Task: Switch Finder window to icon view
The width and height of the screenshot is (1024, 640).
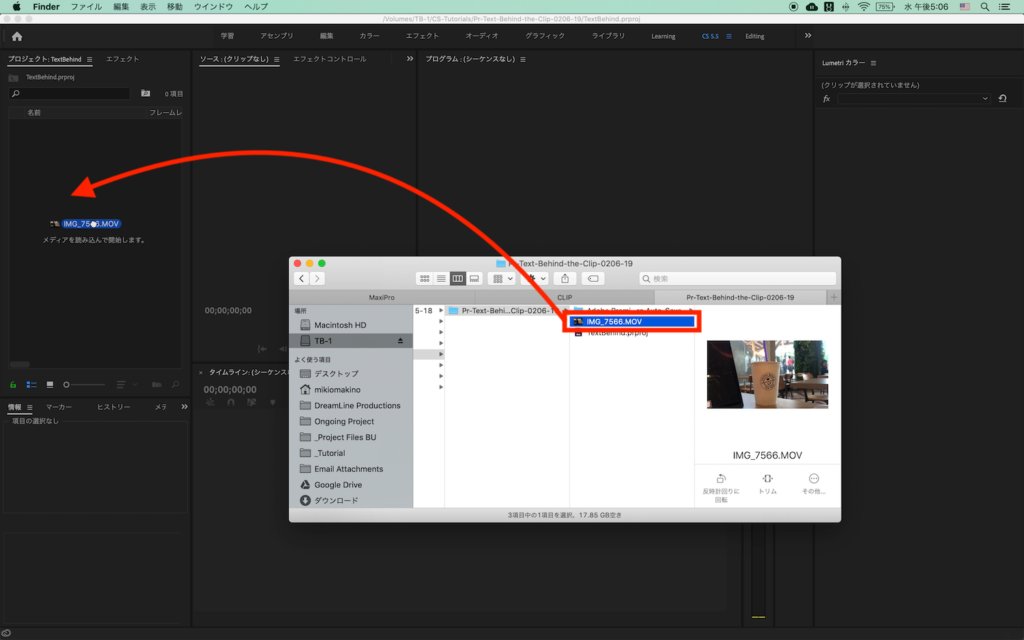Action: (x=423, y=279)
